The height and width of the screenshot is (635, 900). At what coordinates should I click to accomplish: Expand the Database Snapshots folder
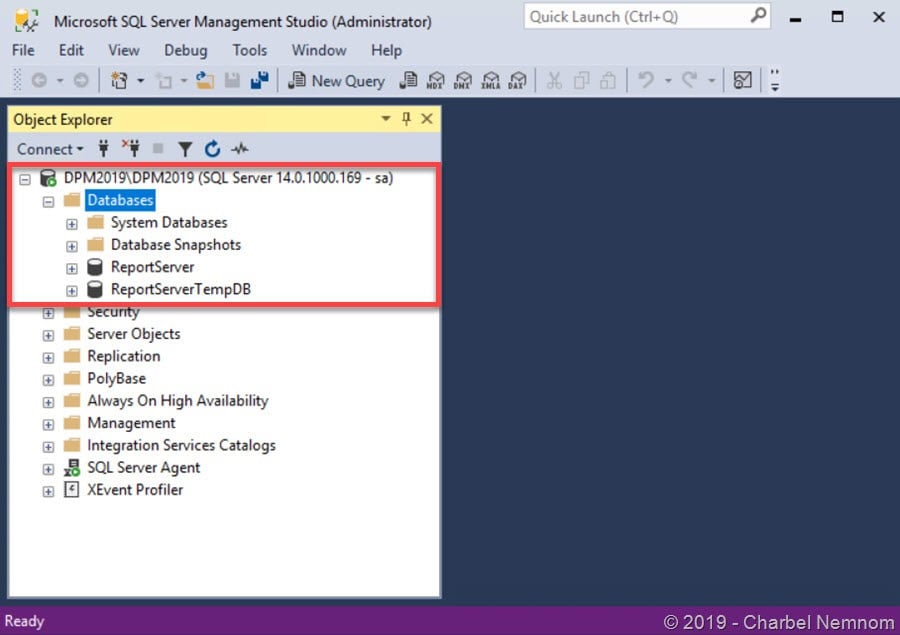click(x=72, y=246)
